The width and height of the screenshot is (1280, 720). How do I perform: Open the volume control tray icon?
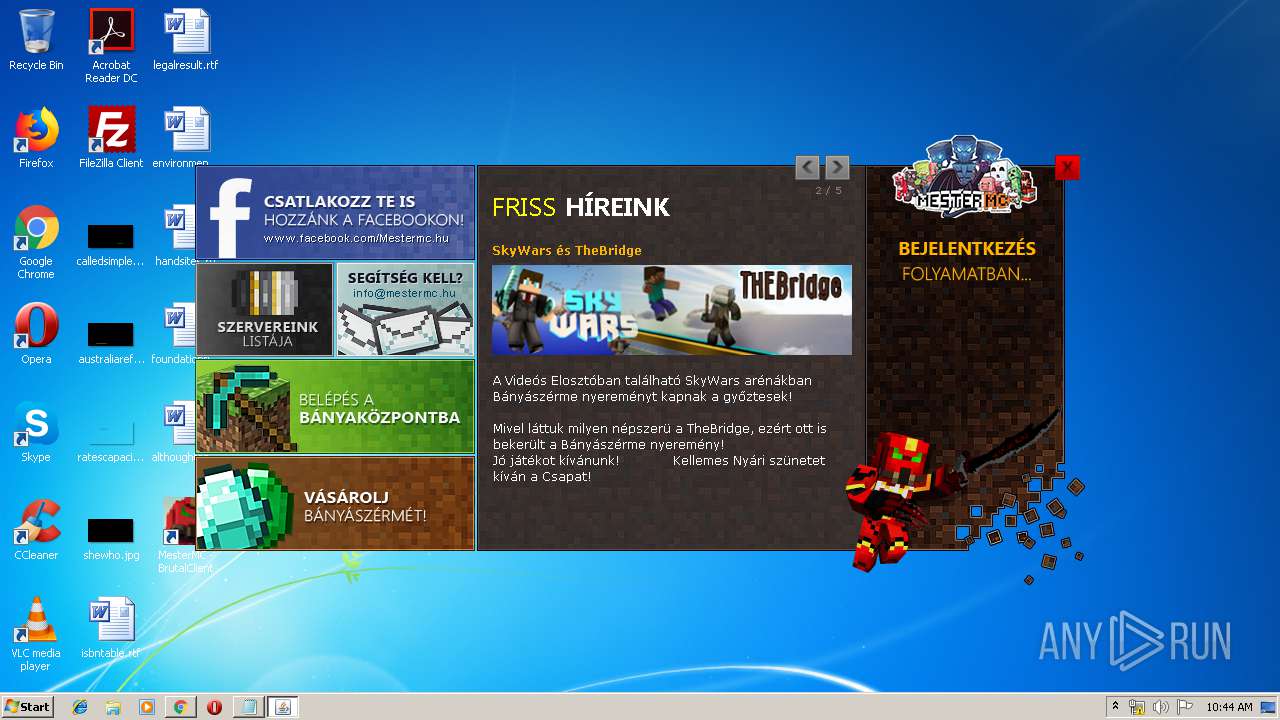1161,707
